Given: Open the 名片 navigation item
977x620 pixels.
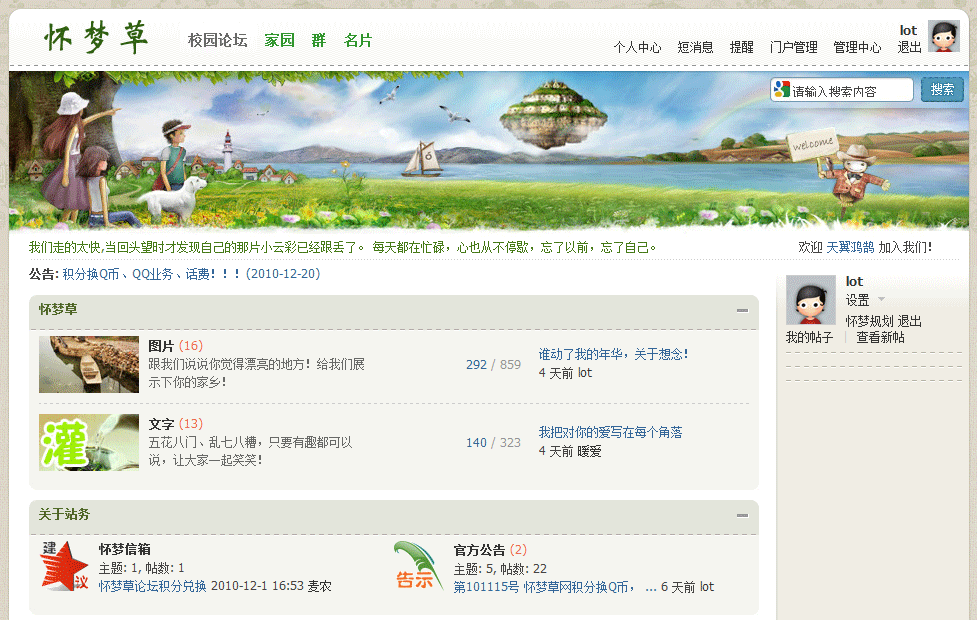Looking at the screenshot, I should point(358,41).
